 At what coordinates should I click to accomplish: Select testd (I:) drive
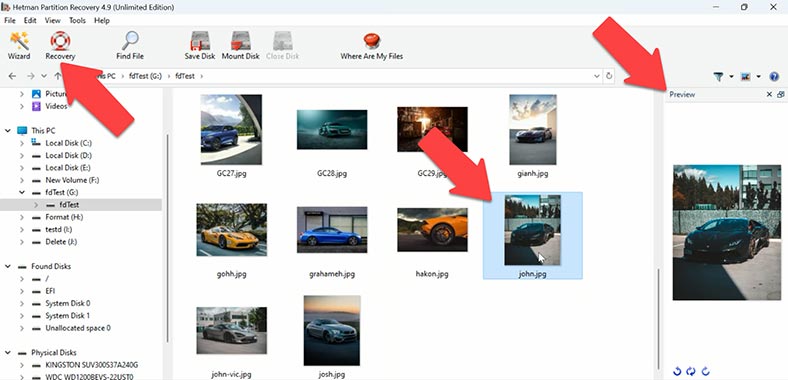(x=59, y=229)
